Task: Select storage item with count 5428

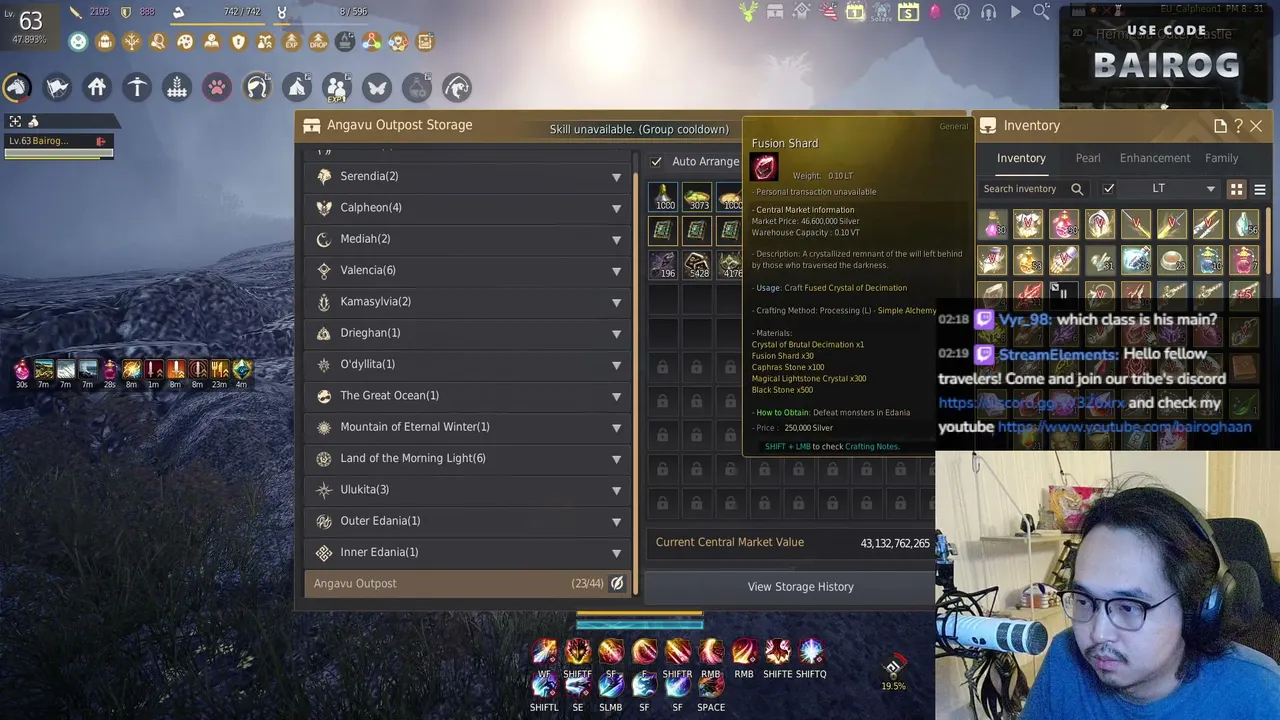Action: click(x=697, y=265)
